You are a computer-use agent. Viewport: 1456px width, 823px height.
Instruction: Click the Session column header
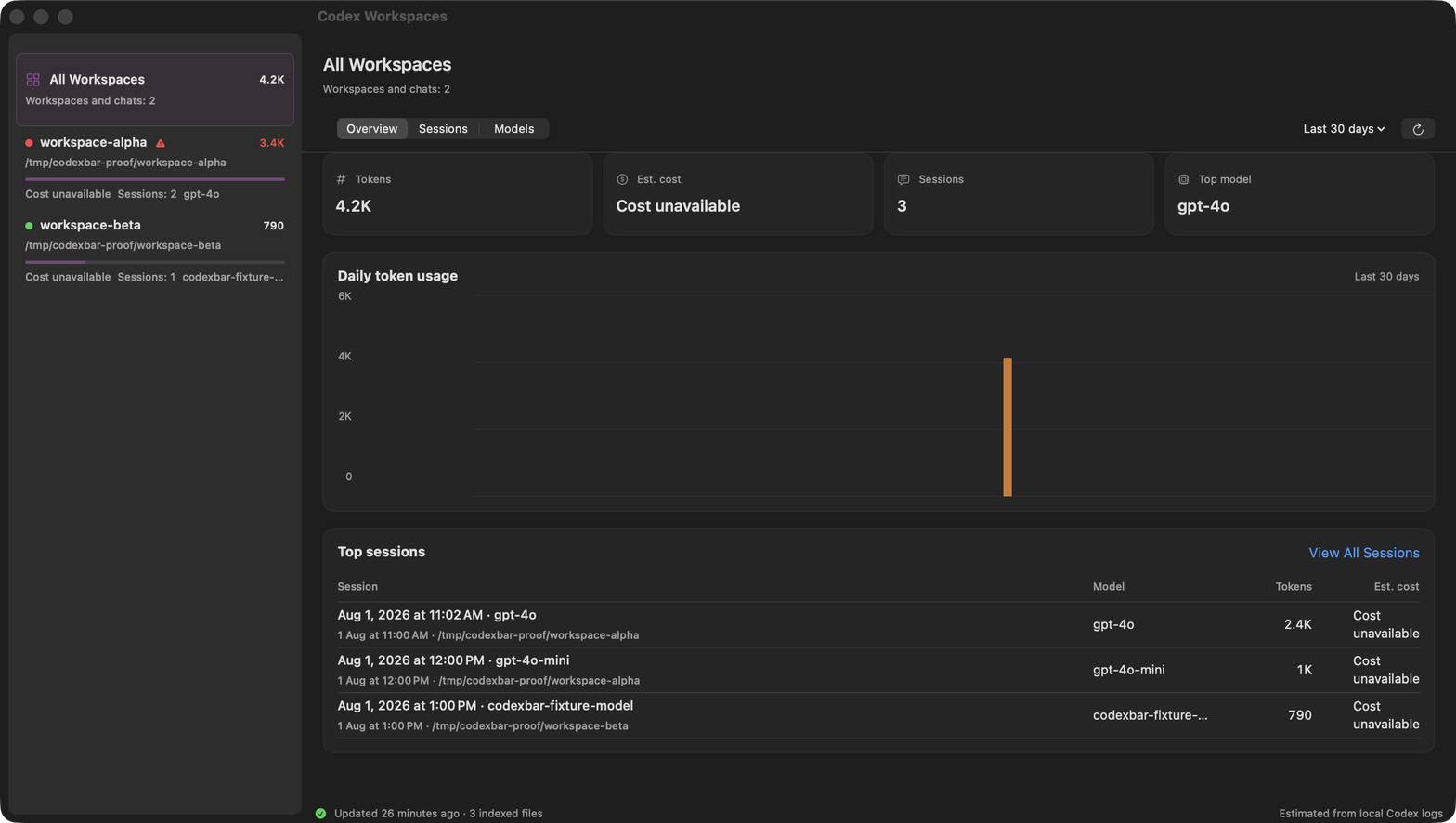357,587
